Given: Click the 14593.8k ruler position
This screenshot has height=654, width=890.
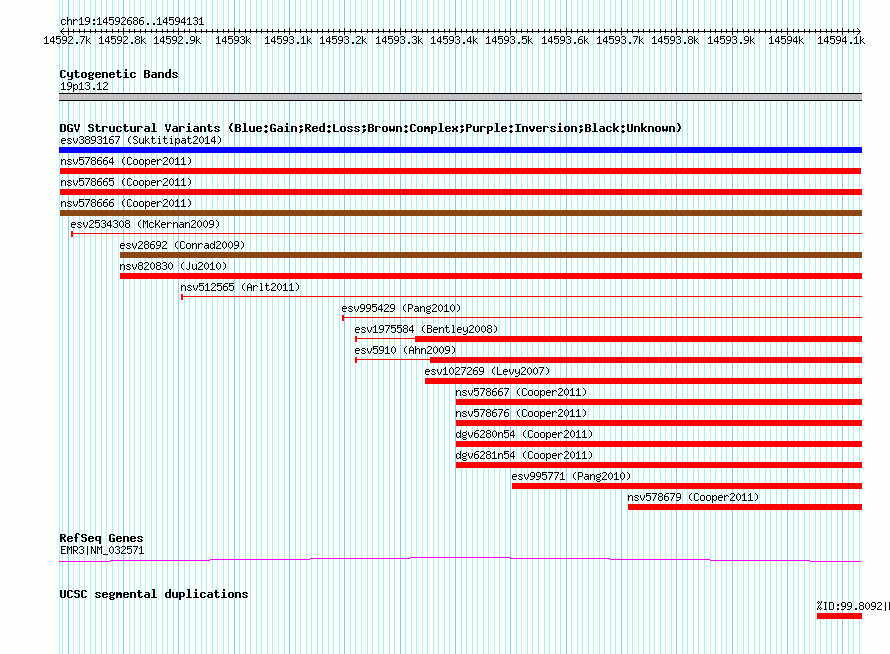Looking at the screenshot, I should click(x=675, y=40).
